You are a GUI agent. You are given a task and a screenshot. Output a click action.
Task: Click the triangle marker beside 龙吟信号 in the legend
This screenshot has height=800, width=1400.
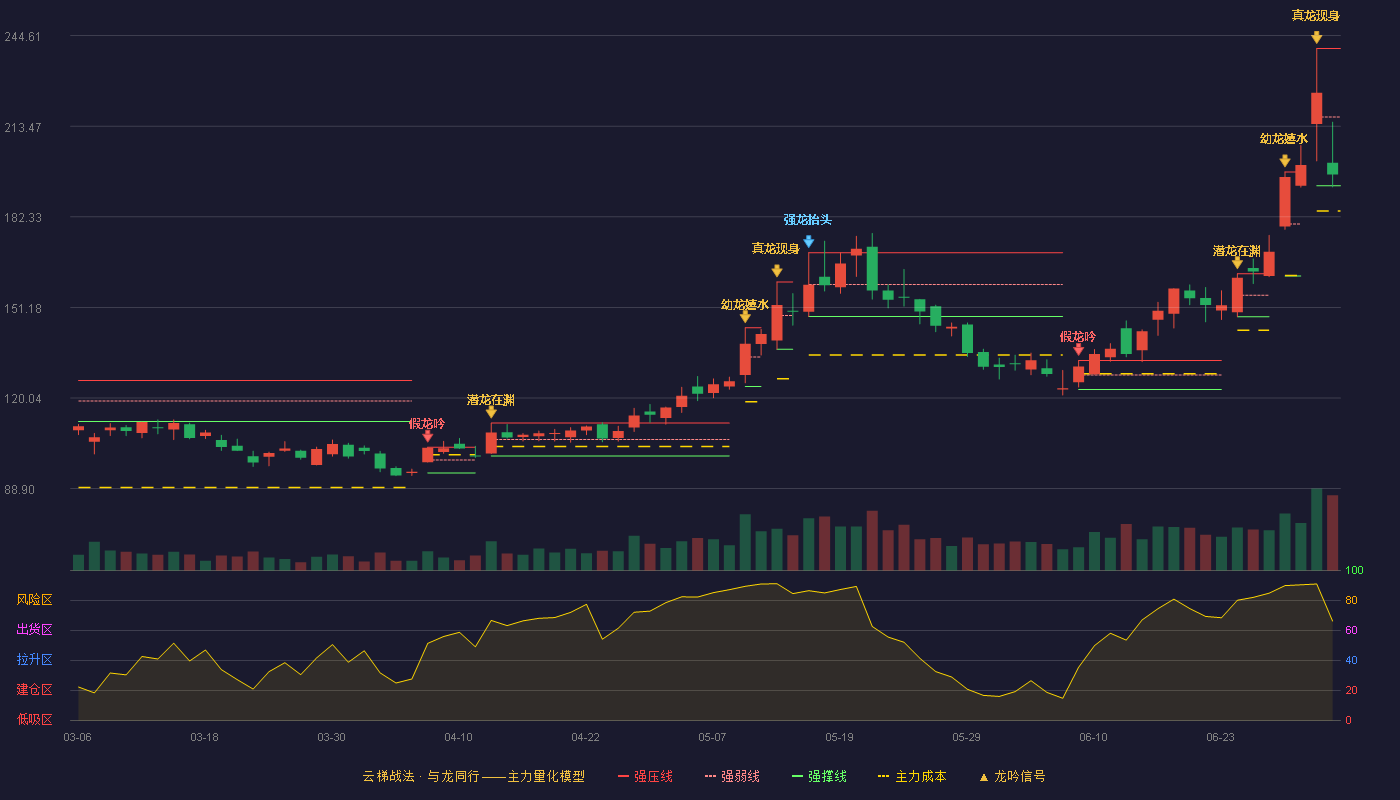(983, 776)
